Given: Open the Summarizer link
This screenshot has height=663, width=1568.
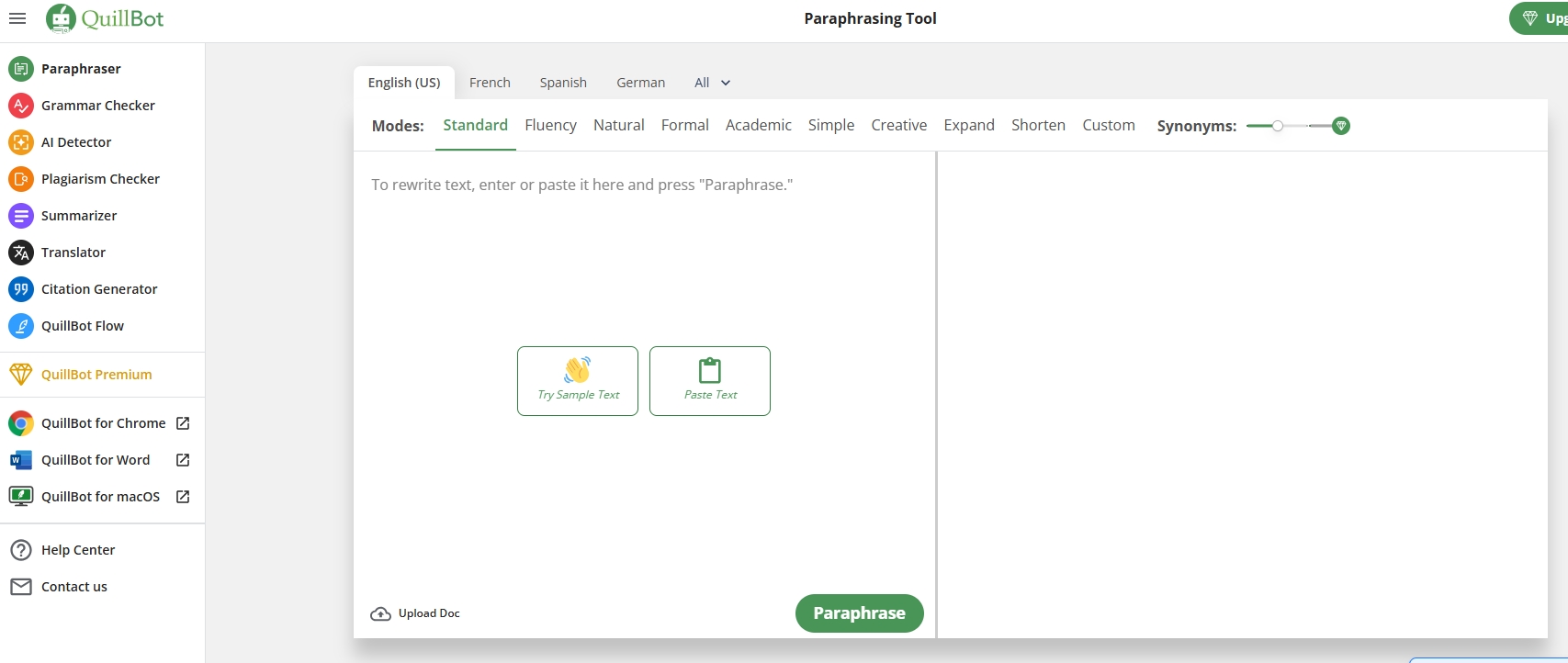Looking at the screenshot, I should tap(79, 216).
